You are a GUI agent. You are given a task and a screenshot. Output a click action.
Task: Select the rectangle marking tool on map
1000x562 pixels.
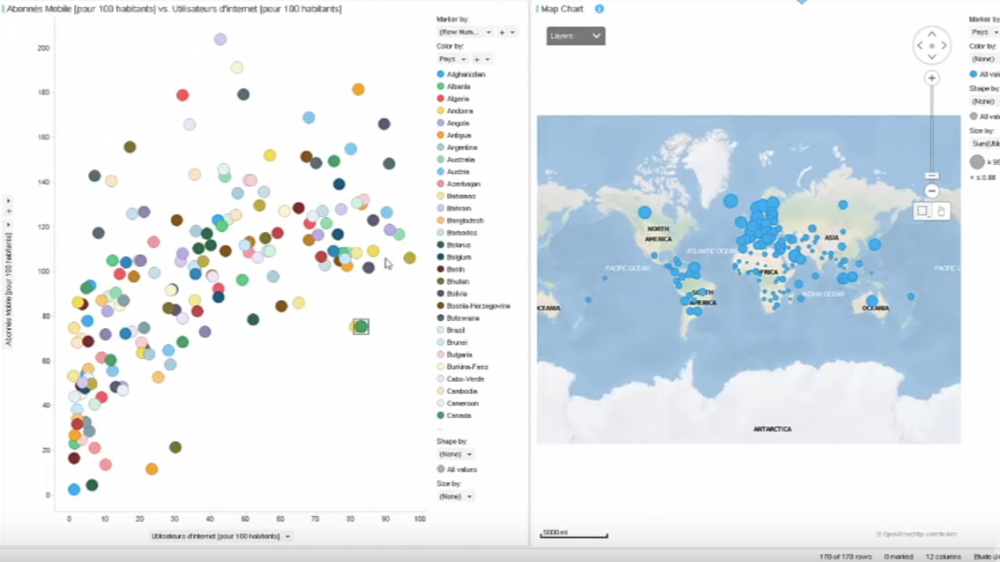[923, 211]
